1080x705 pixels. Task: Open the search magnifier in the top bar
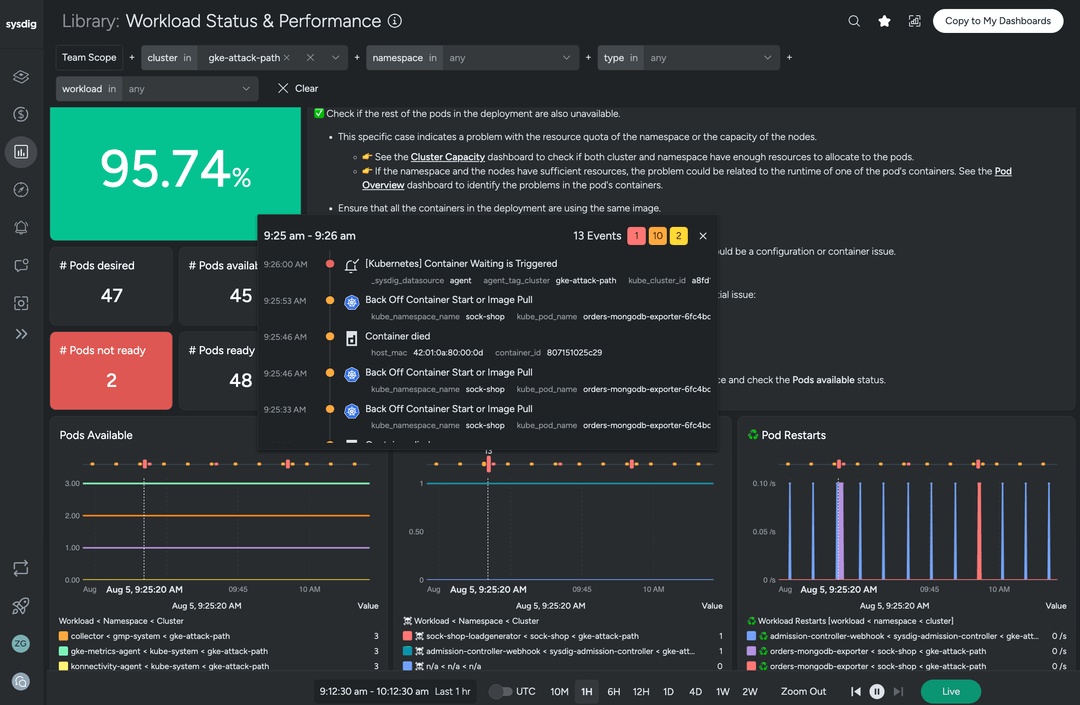tap(853, 20)
